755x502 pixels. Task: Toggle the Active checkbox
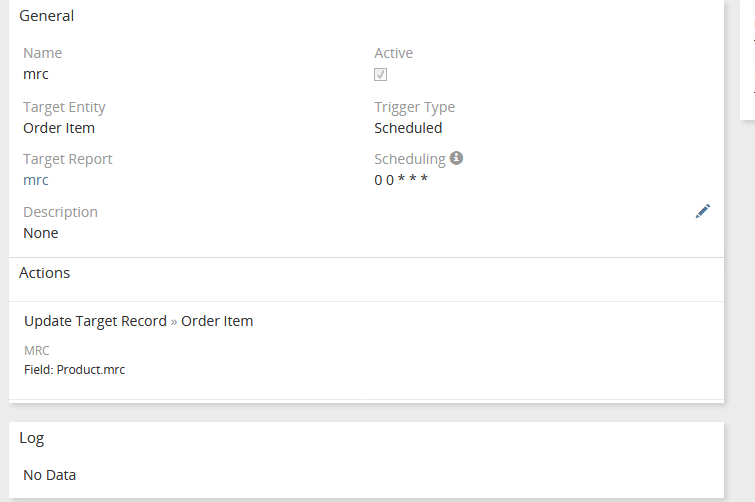click(381, 75)
